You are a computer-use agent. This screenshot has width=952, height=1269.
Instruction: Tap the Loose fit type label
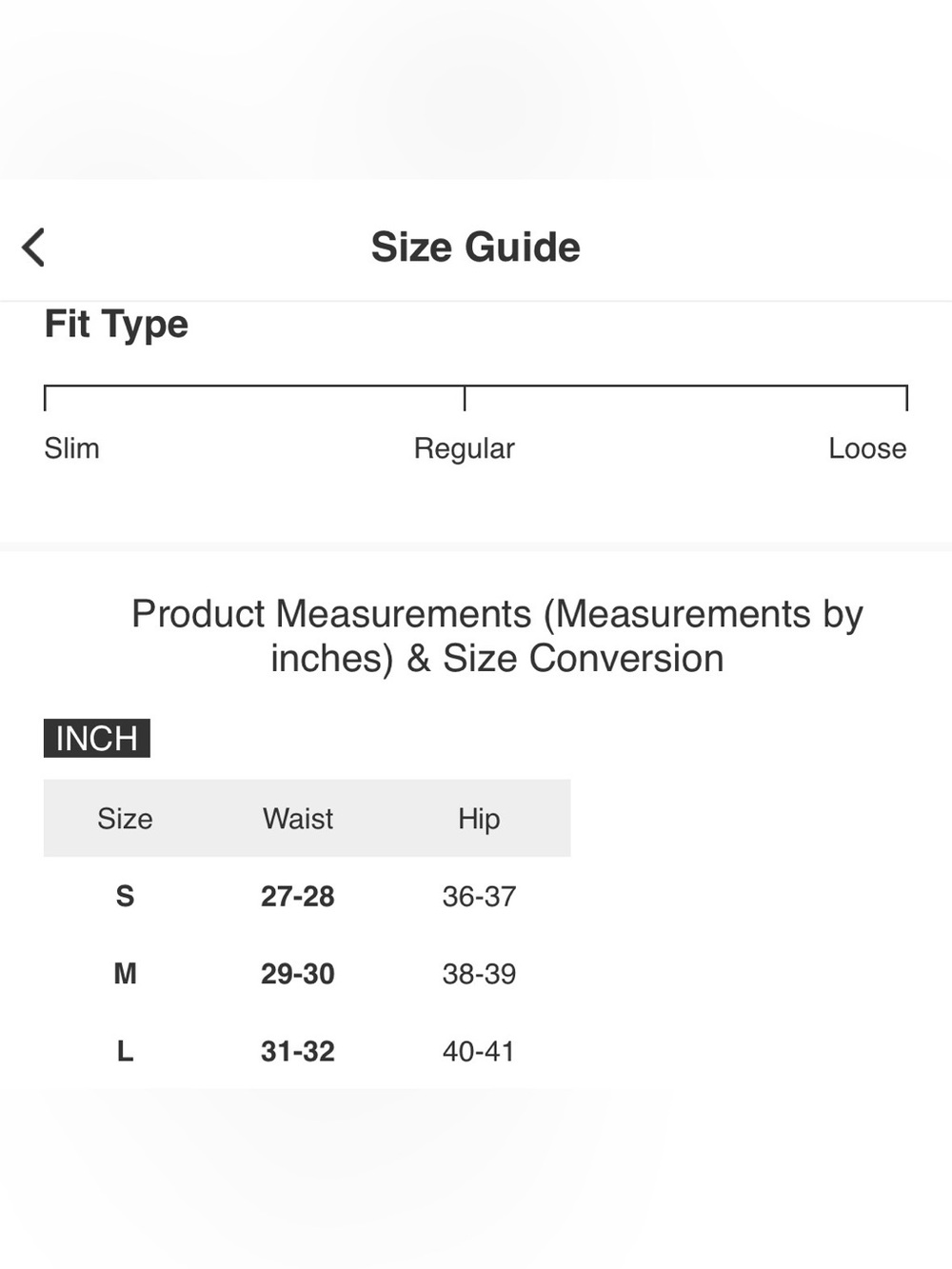(867, 448)
